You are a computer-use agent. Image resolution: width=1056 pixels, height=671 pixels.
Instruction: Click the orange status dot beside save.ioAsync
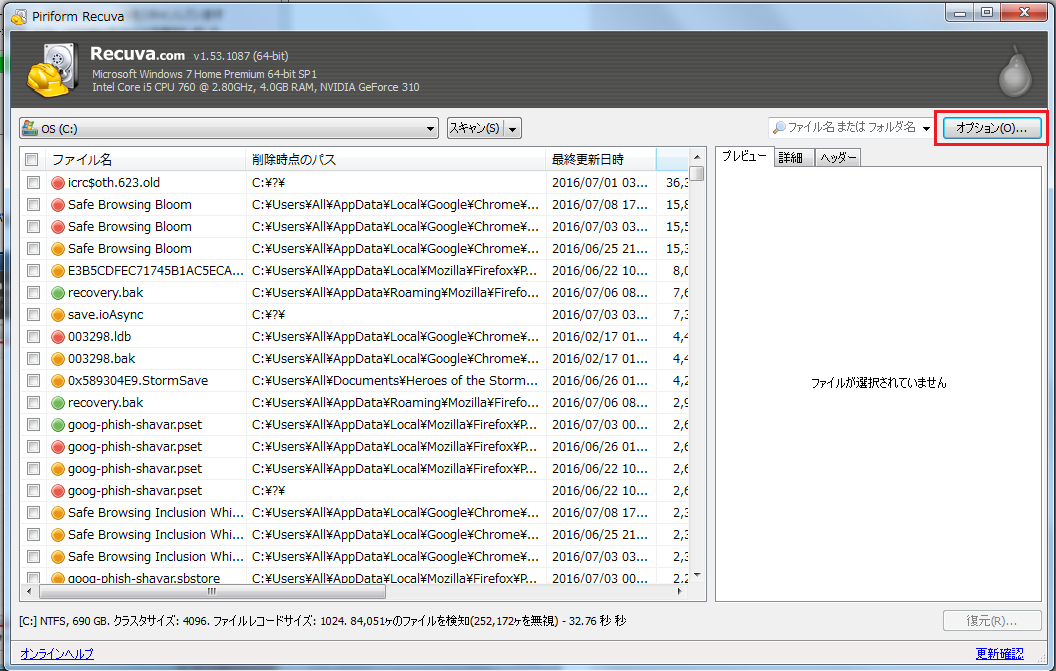[58, 315]
